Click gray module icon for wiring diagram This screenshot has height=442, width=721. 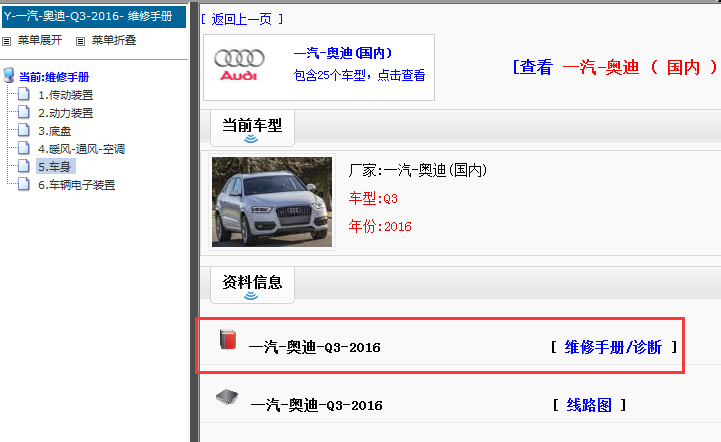[x=227, y=397]
